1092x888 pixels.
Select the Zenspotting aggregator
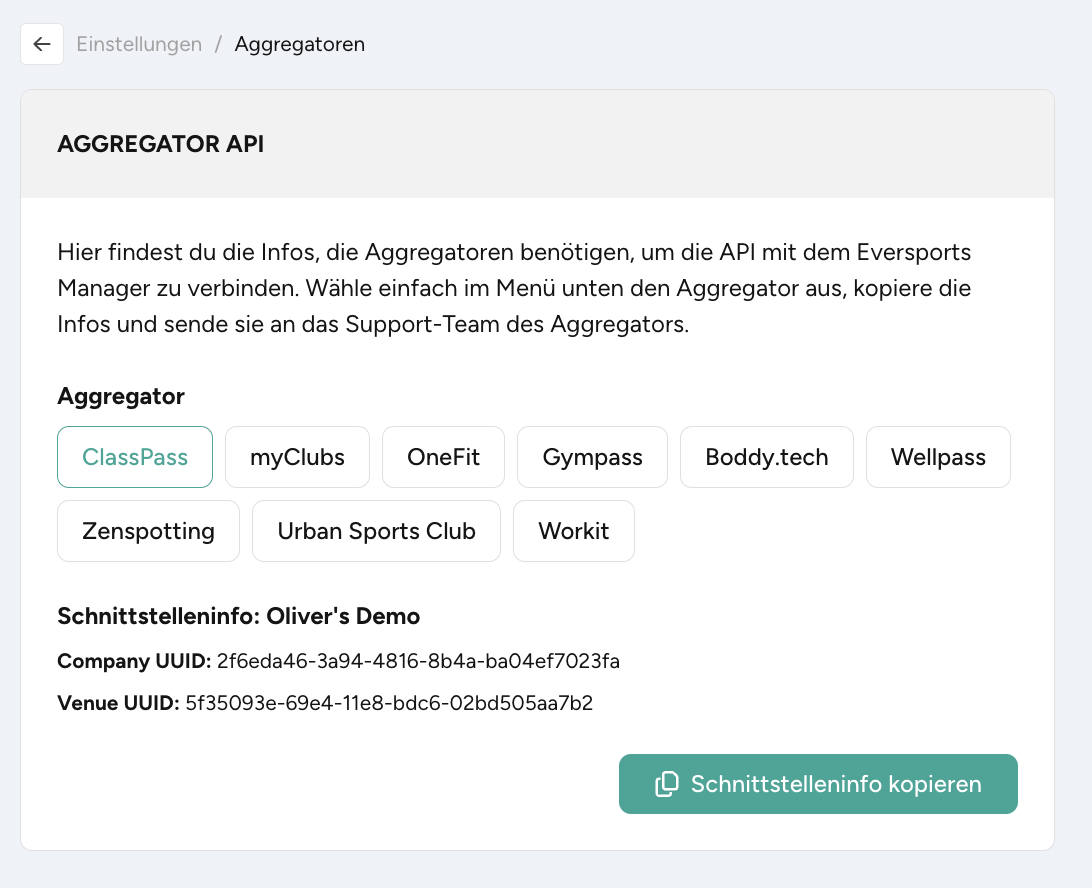pos(148,531)
